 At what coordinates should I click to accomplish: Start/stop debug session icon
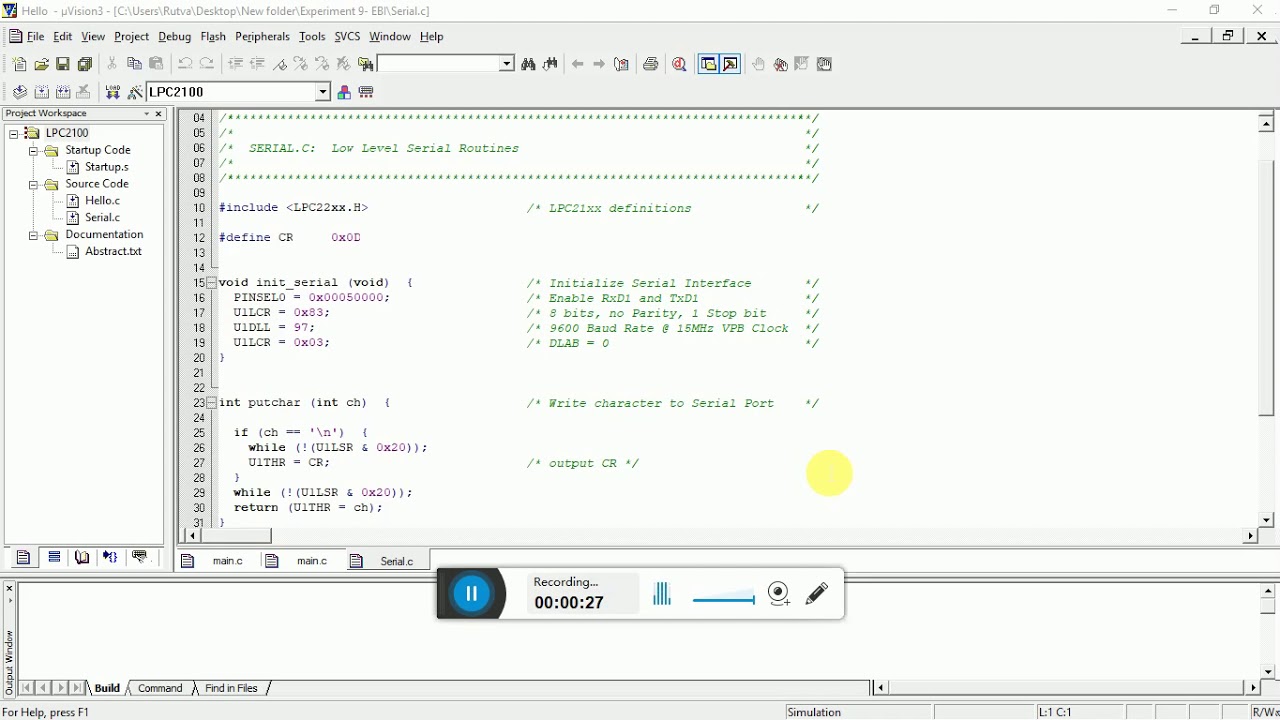(x=680, y=64)
